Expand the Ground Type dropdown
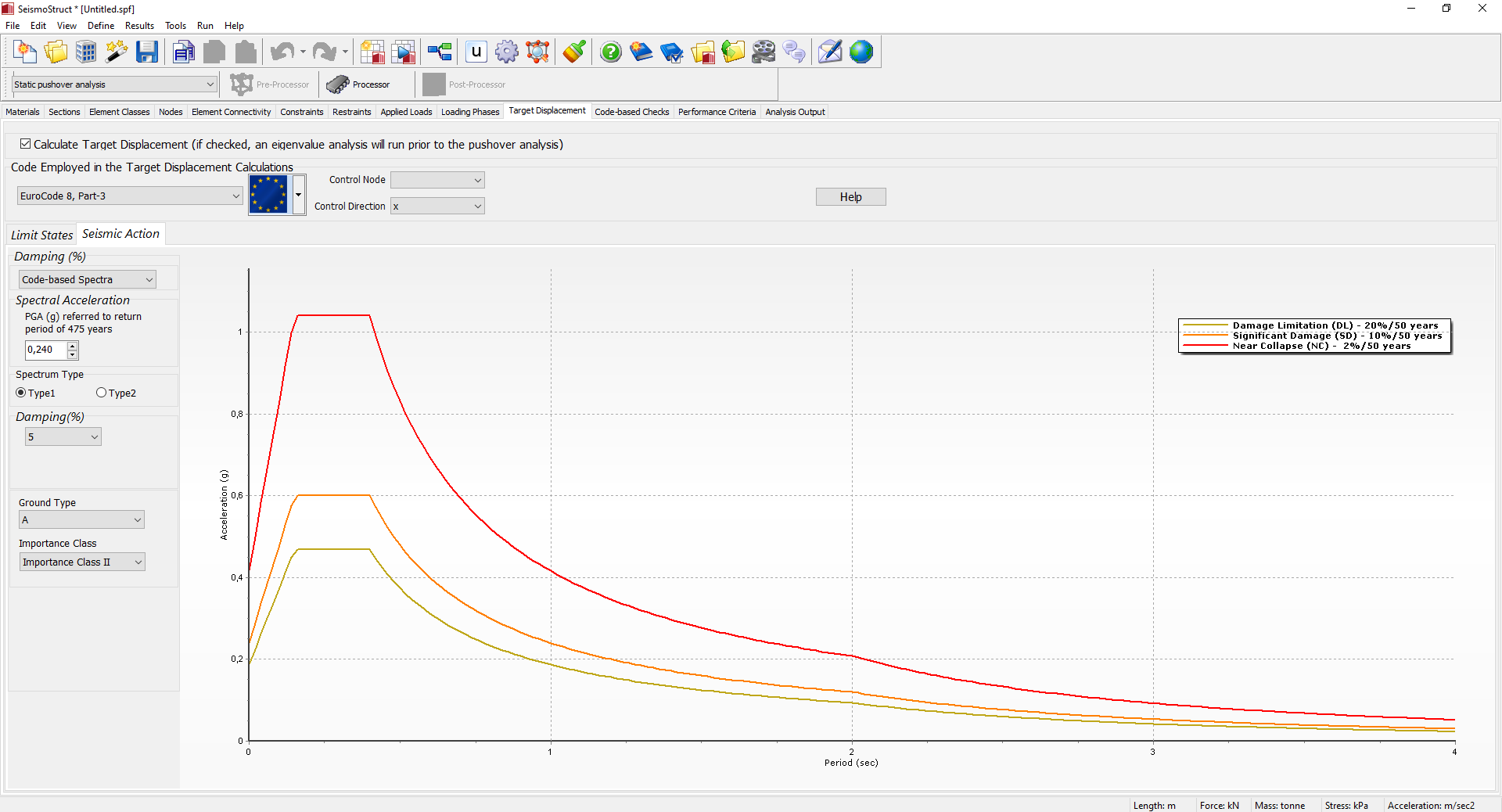Screen dimensions: 1502x812 click(81, 520)
